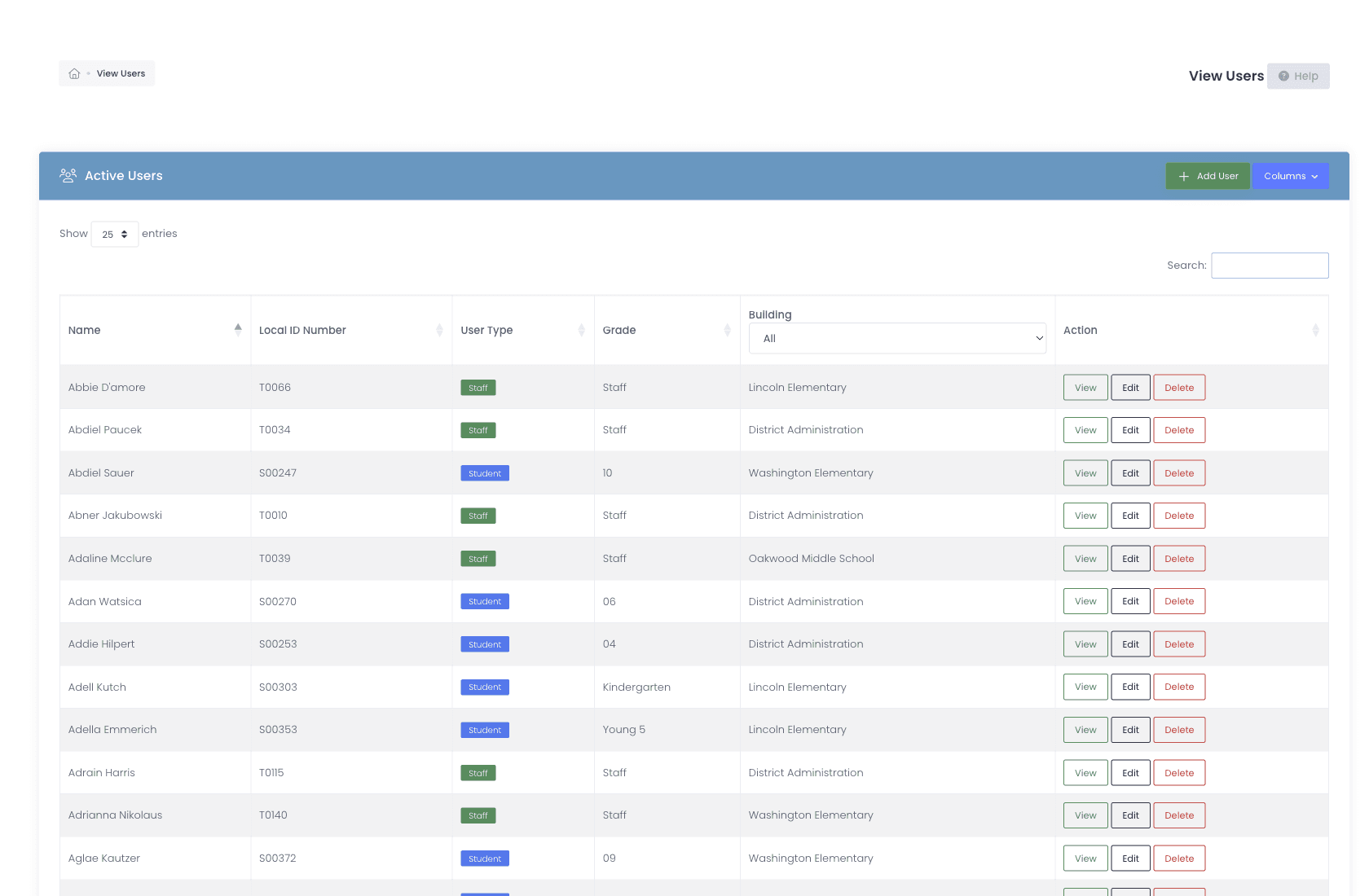This screenshot has width=1369, height=896.
Task: Click the home icon in breadcrumb
Action: point(74,73)
